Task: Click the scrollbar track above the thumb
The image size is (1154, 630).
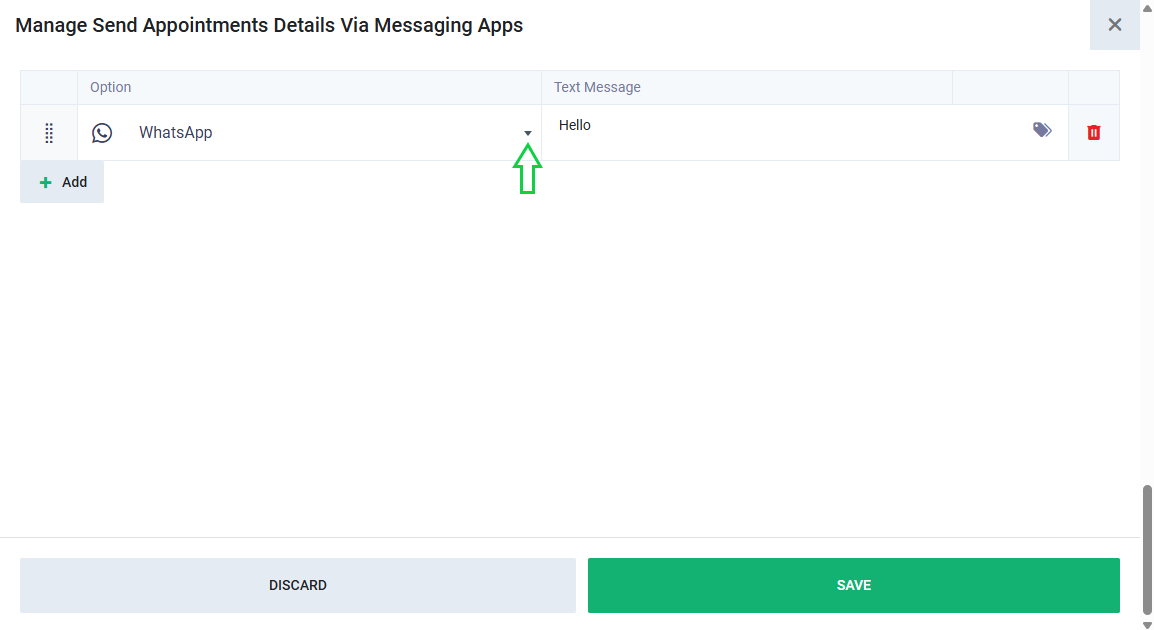Action: (1147, 250)
